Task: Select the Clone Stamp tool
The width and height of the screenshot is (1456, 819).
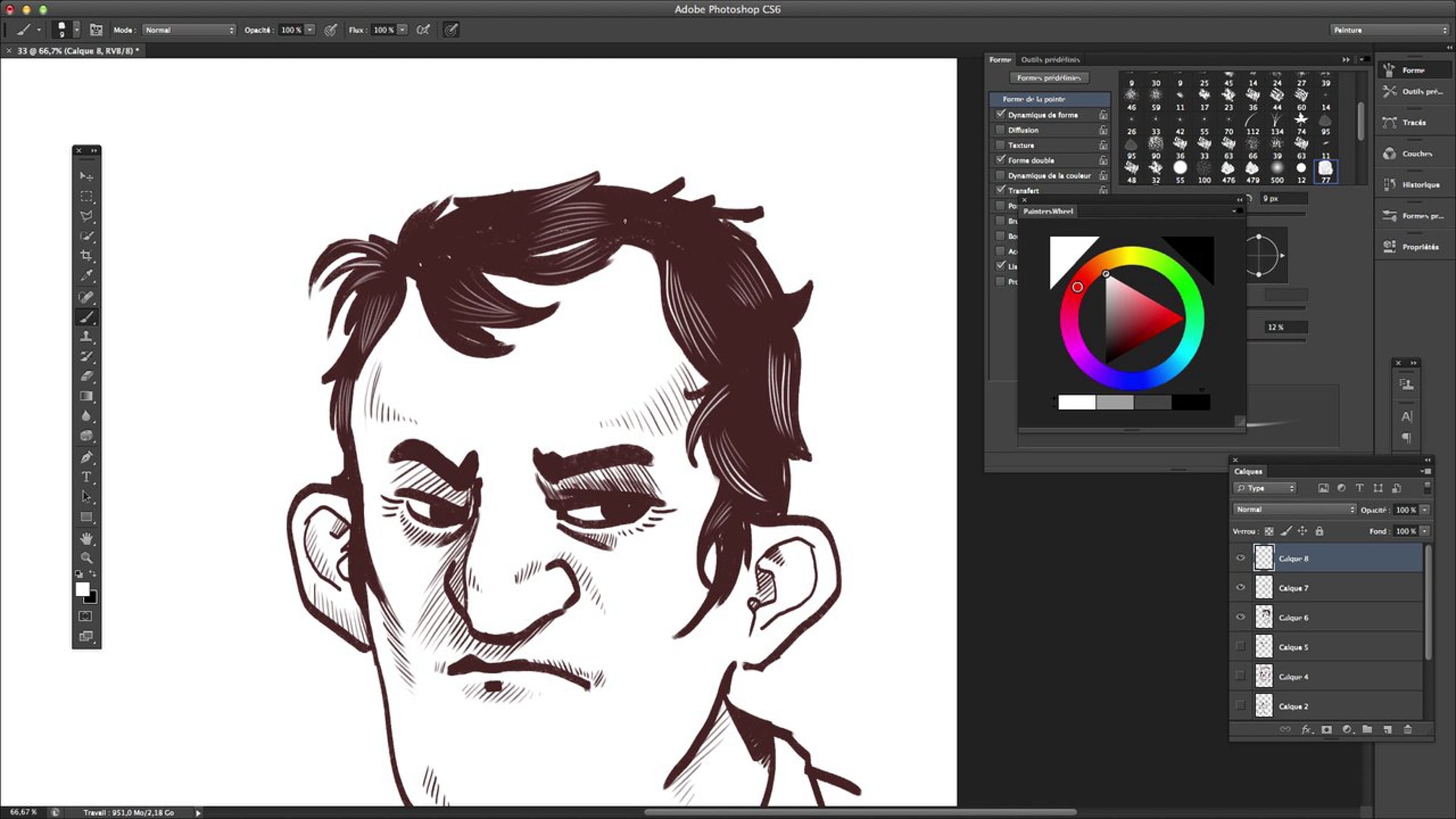Action: [86, 336]
